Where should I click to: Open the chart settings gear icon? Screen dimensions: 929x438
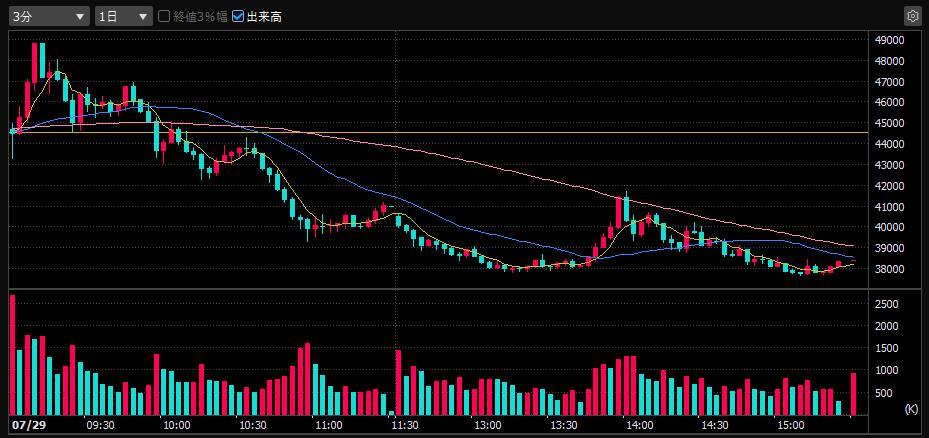pos(912,16)
